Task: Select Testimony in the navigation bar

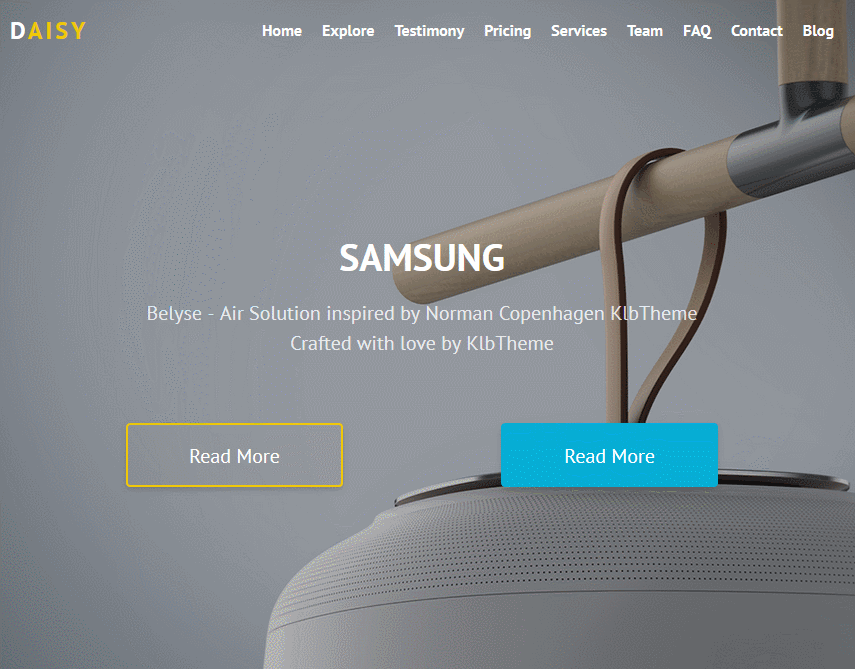Action: pyautogui.click(x=429, y=31)
